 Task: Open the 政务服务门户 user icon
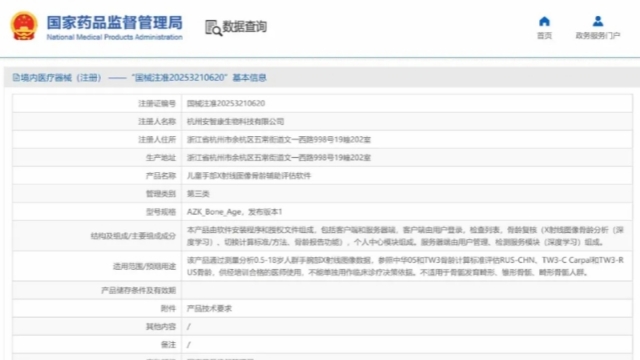598,21
